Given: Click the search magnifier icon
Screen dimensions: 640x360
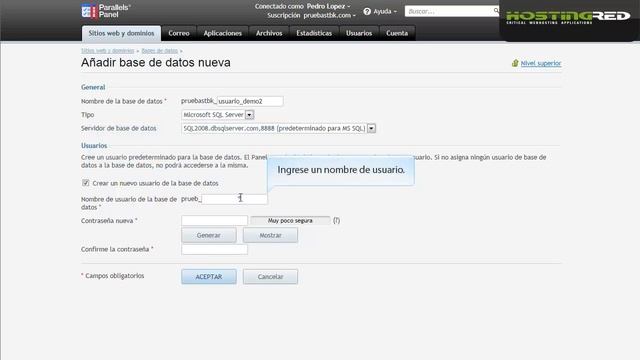Looking at the screenshot, I should (496, 11).
